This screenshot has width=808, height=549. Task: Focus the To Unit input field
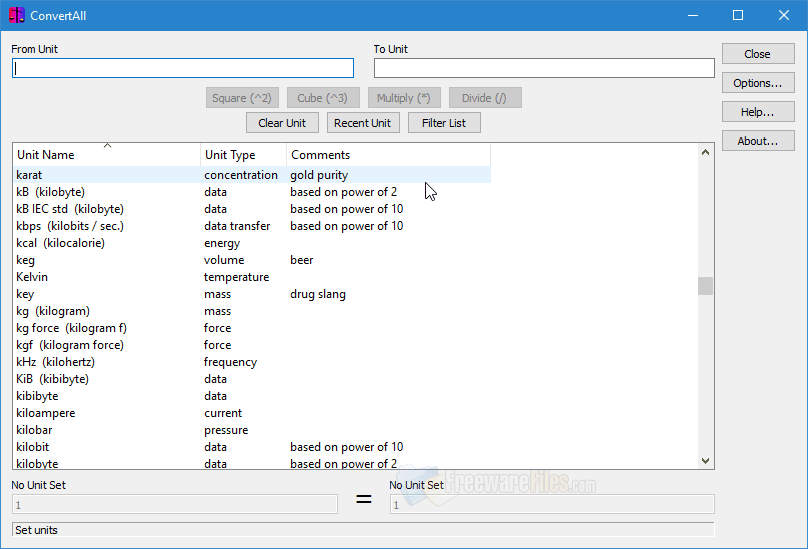pyautogui.click(x=544, y=68)
